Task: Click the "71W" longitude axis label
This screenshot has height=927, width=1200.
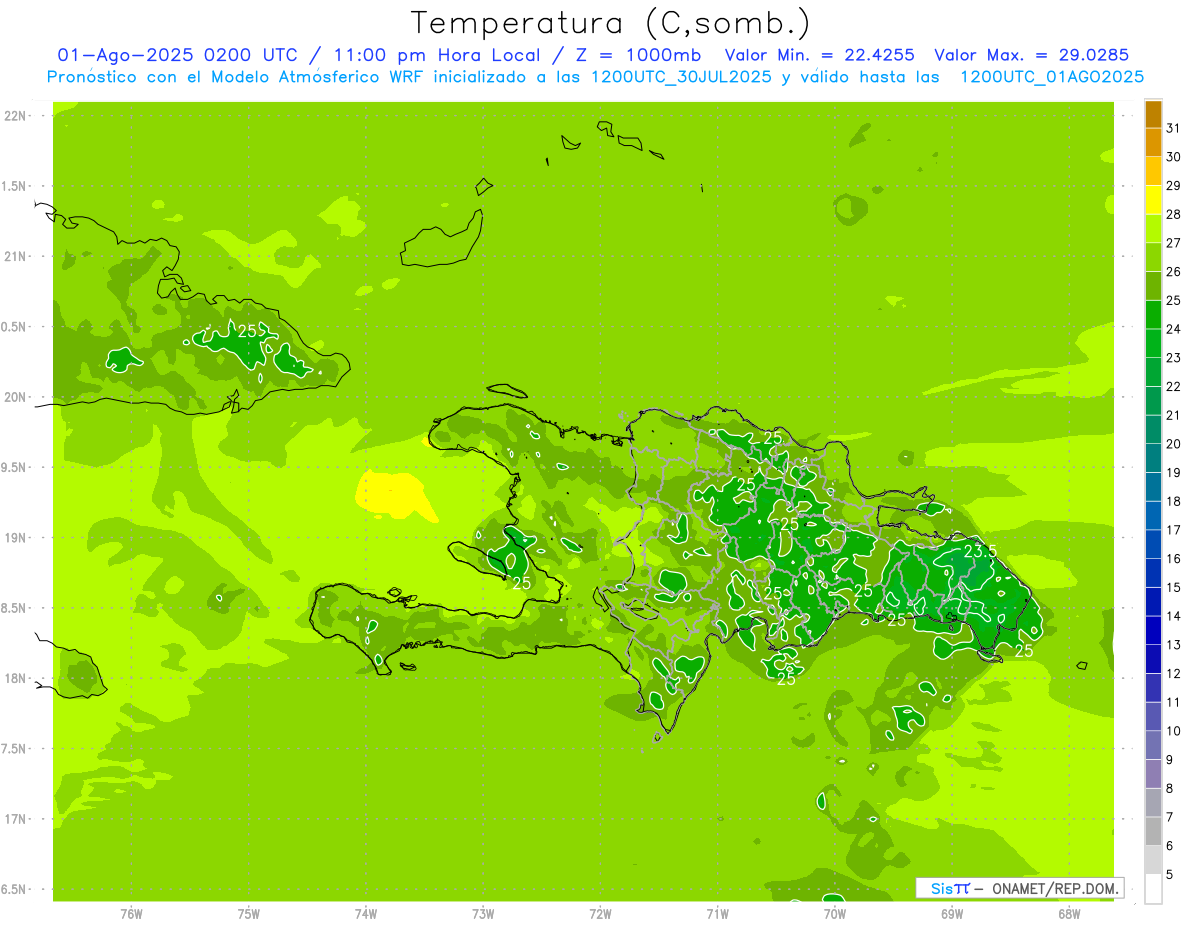Action: pyautogui.click(x=717, y=913)
